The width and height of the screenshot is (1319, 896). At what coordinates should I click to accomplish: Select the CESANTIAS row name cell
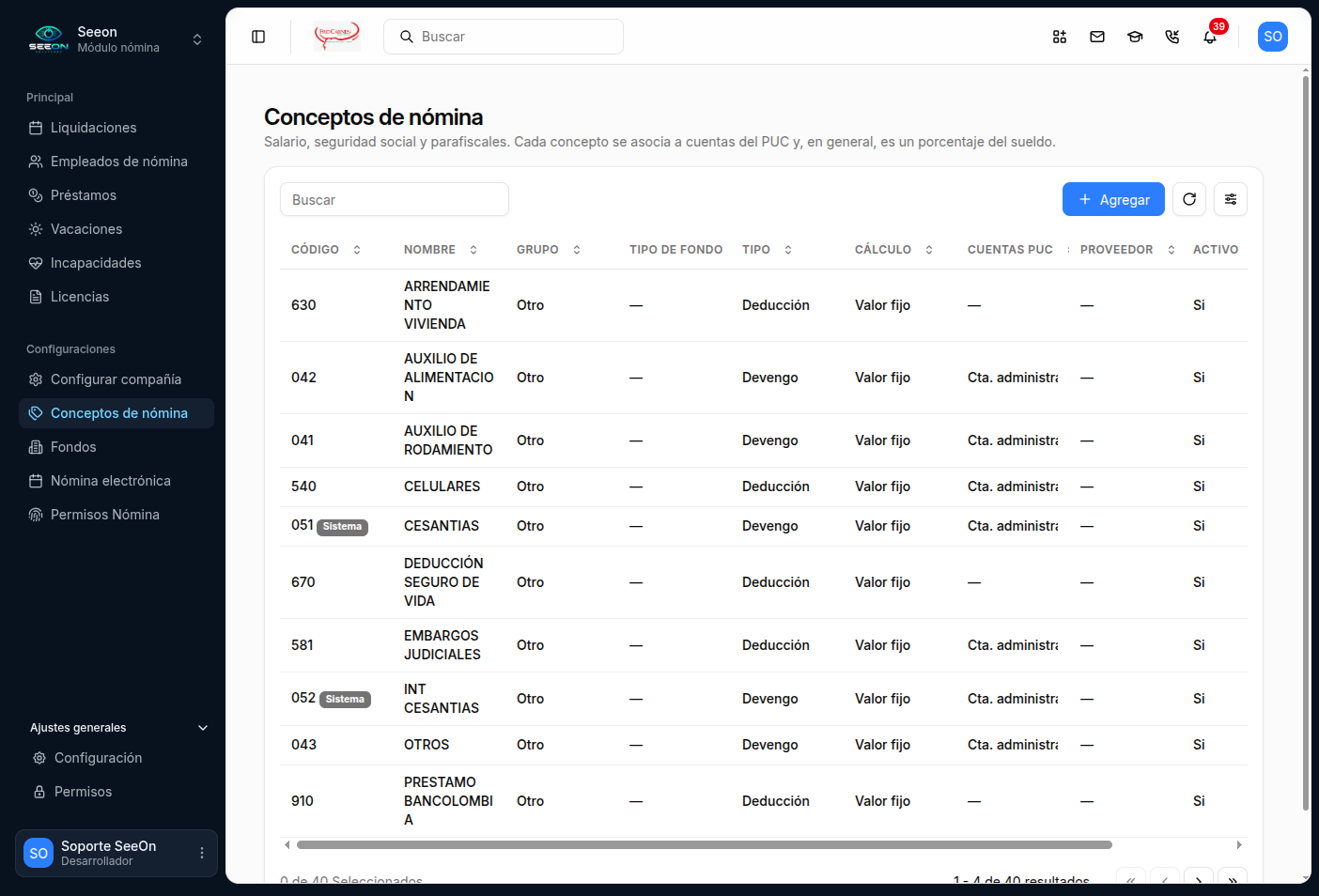[x=442, y=526]
